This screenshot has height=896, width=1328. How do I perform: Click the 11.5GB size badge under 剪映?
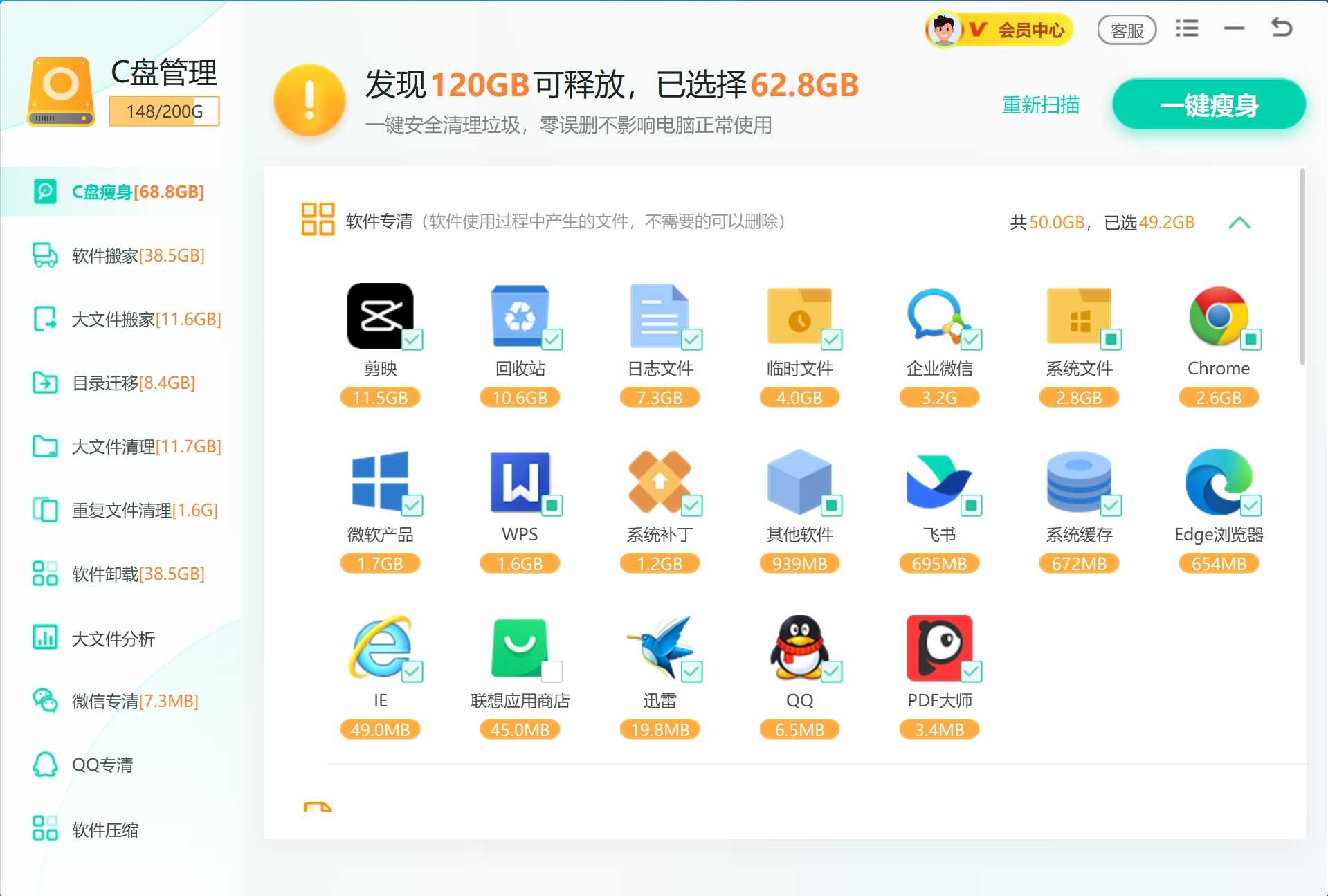[x=380, y=398]
